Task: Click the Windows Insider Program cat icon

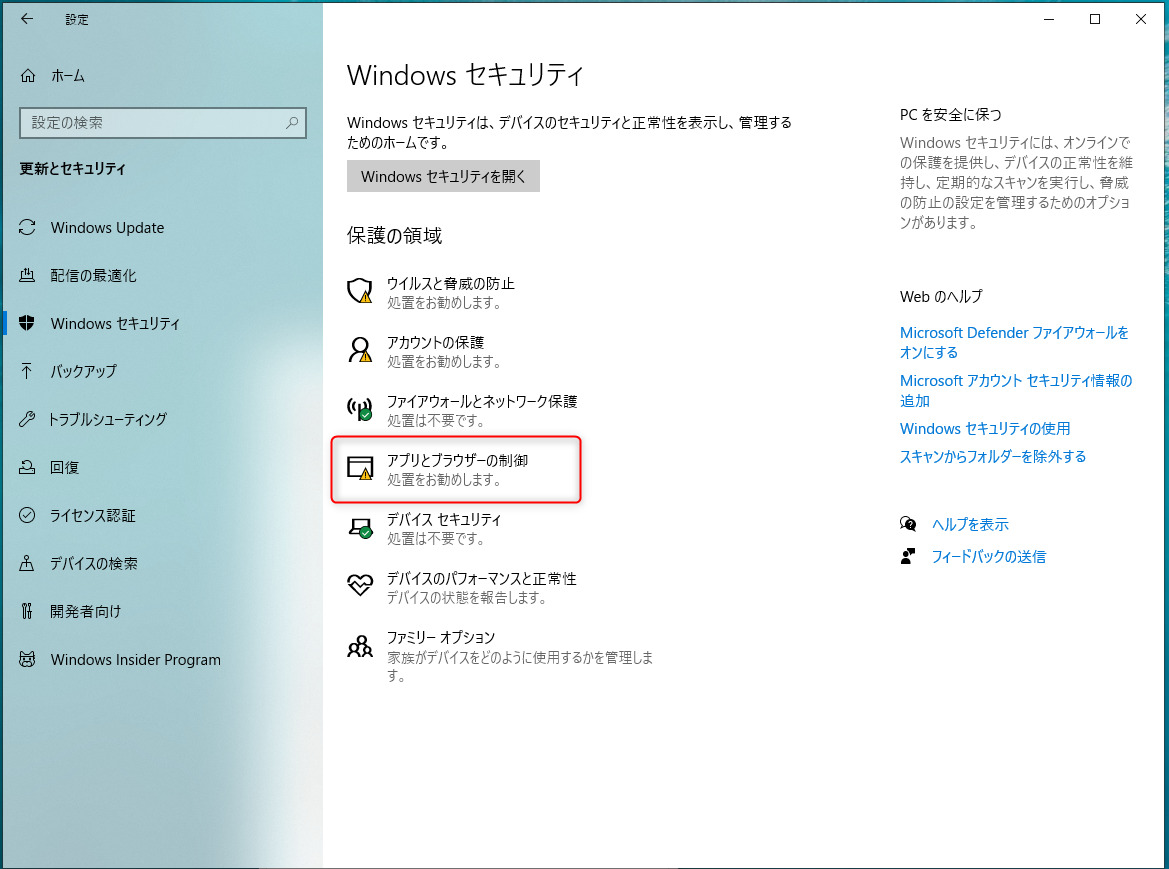Action: pyautogui.click(x=27, y=659)
